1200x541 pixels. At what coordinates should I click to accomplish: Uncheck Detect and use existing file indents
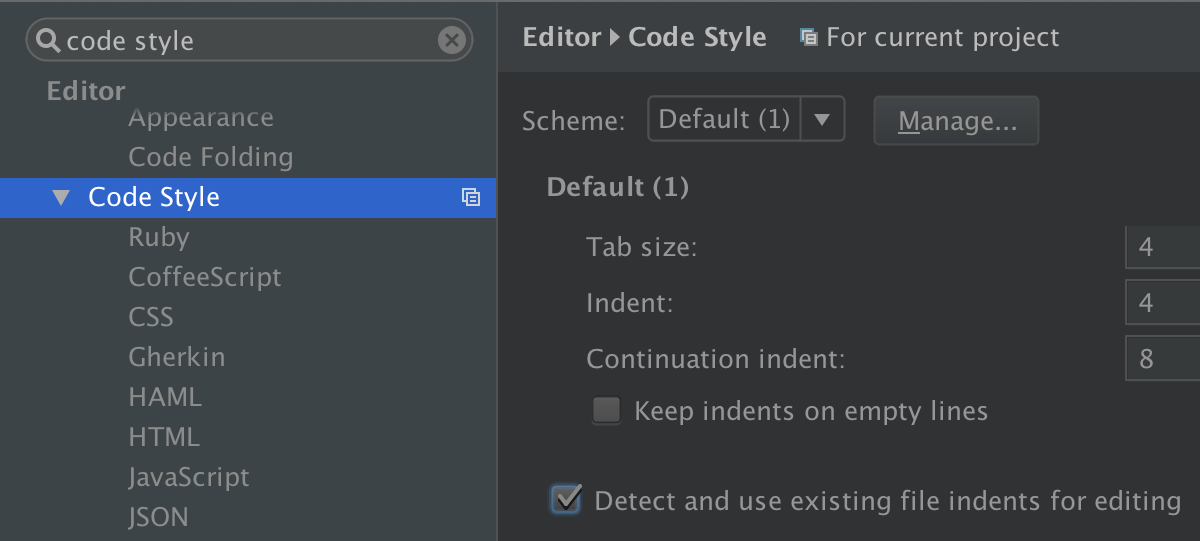[567, 499]
